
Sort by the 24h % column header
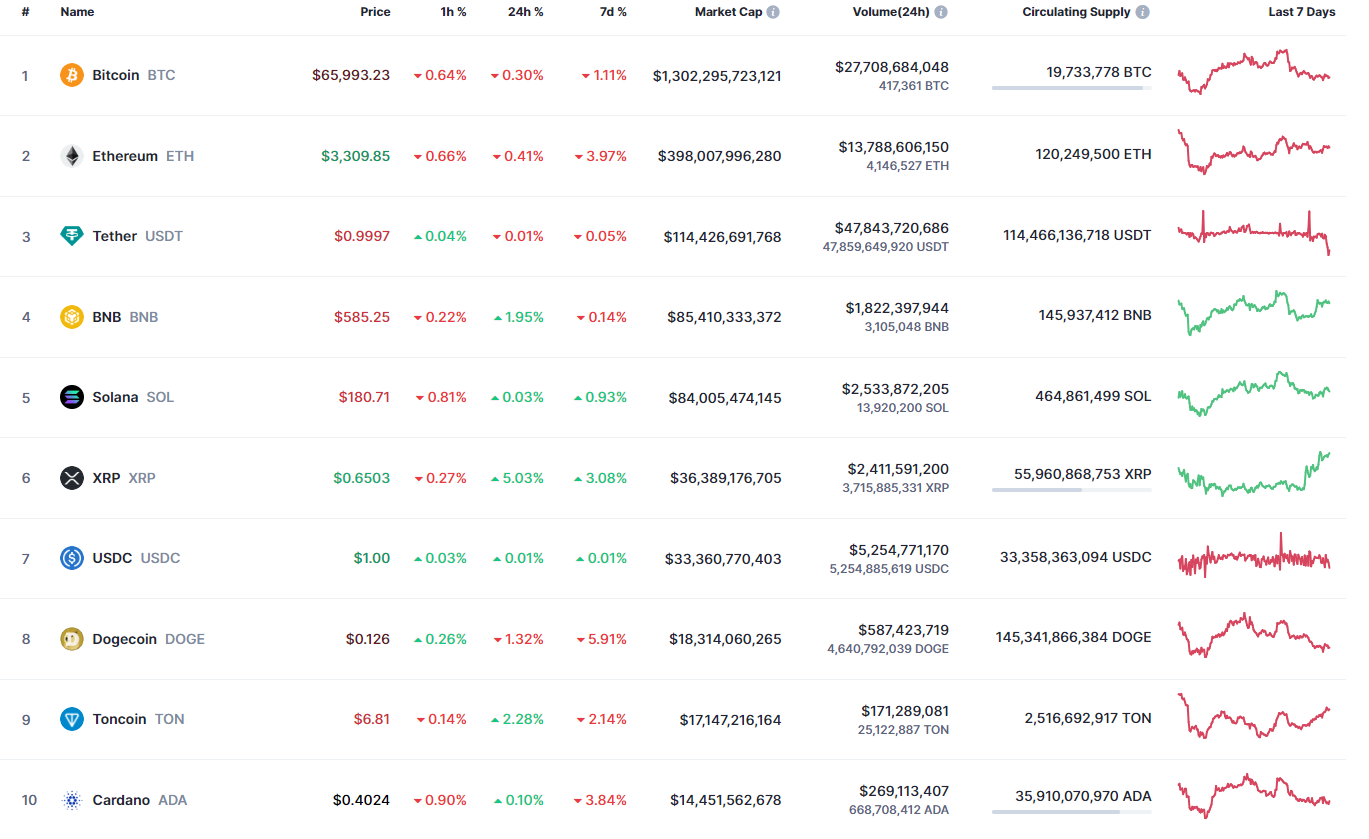(x=525, y=12)
